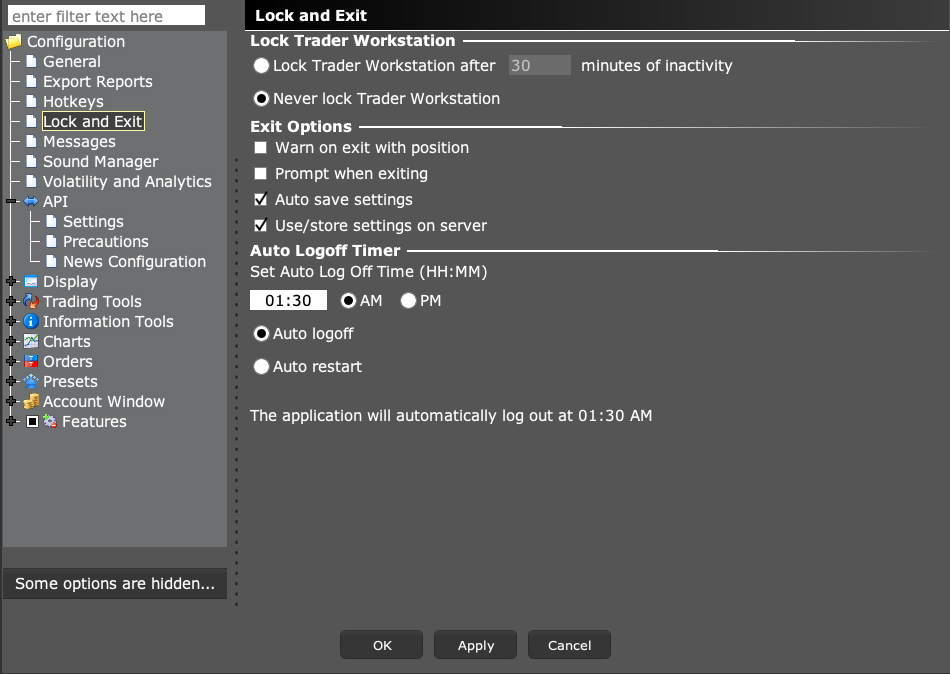Image resolution: width=950 pixels, height=674 pixels.
Task: Click the Charts icon
Action: point(31,341)
